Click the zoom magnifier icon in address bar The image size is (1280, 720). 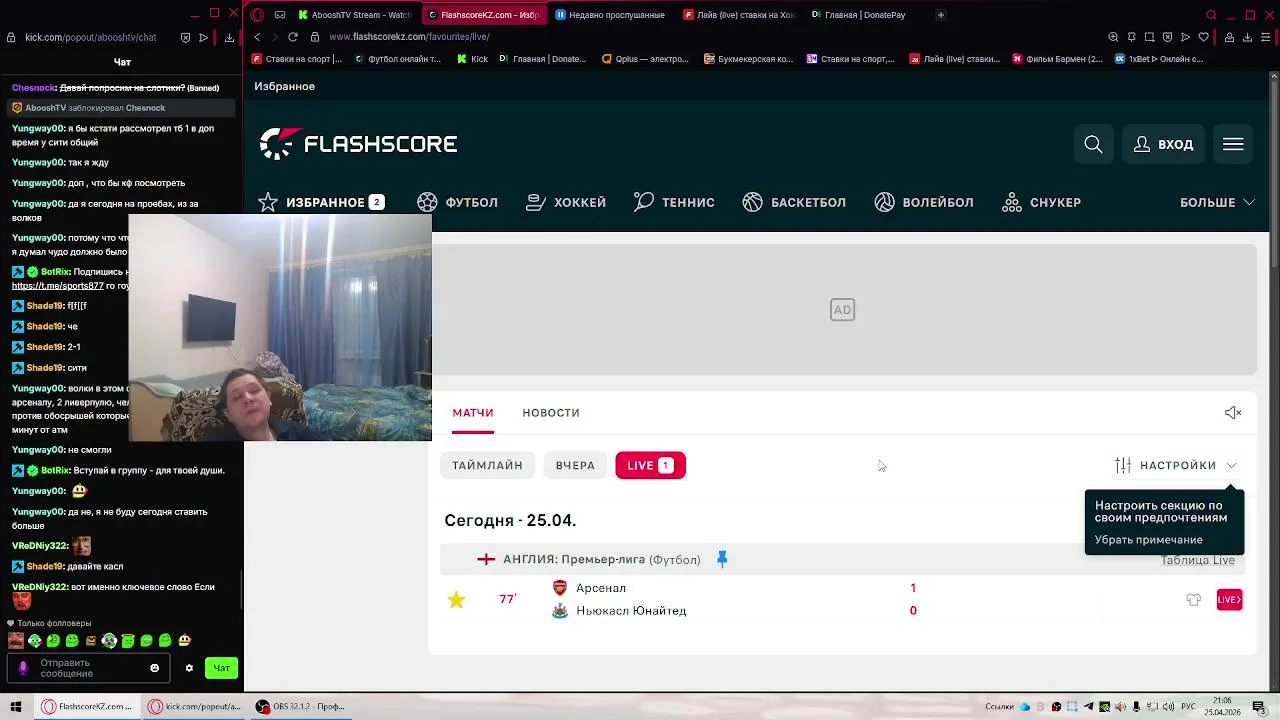pyautogui.click(x=1113, y=37)
